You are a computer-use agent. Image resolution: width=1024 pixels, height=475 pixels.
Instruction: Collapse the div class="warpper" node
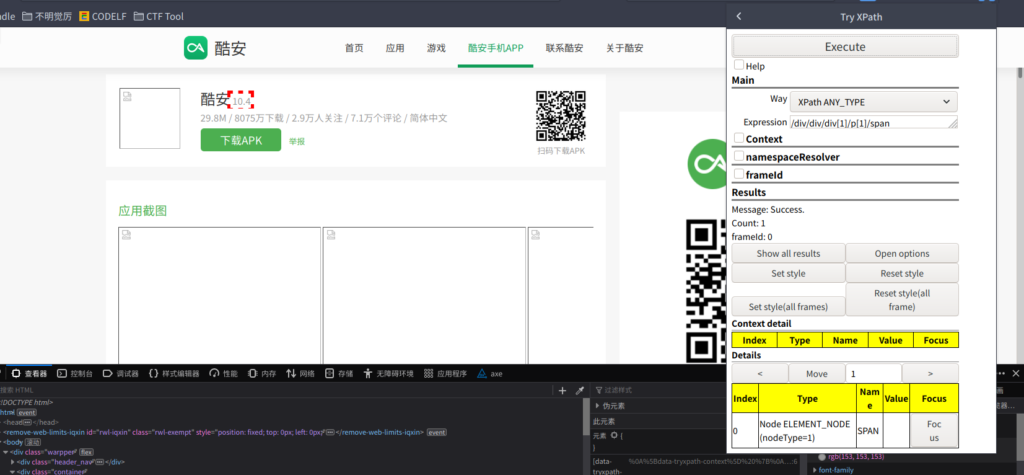[x=5, y=451]
